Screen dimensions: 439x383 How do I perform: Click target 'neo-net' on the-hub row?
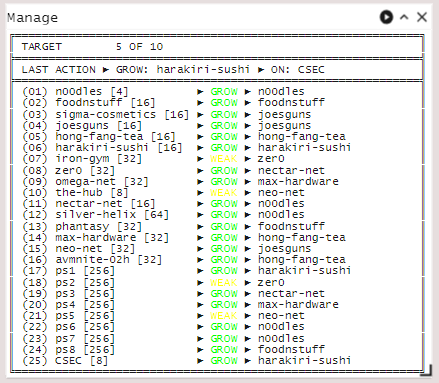point(281,193)
